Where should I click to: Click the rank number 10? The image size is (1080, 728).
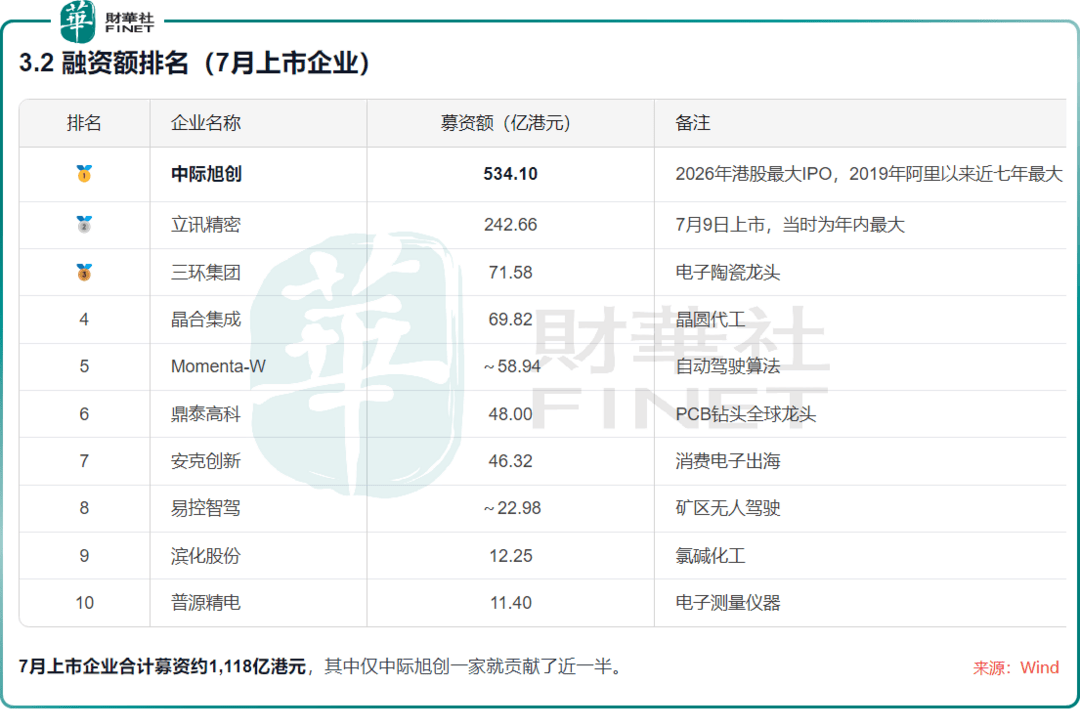click(84, 603)
